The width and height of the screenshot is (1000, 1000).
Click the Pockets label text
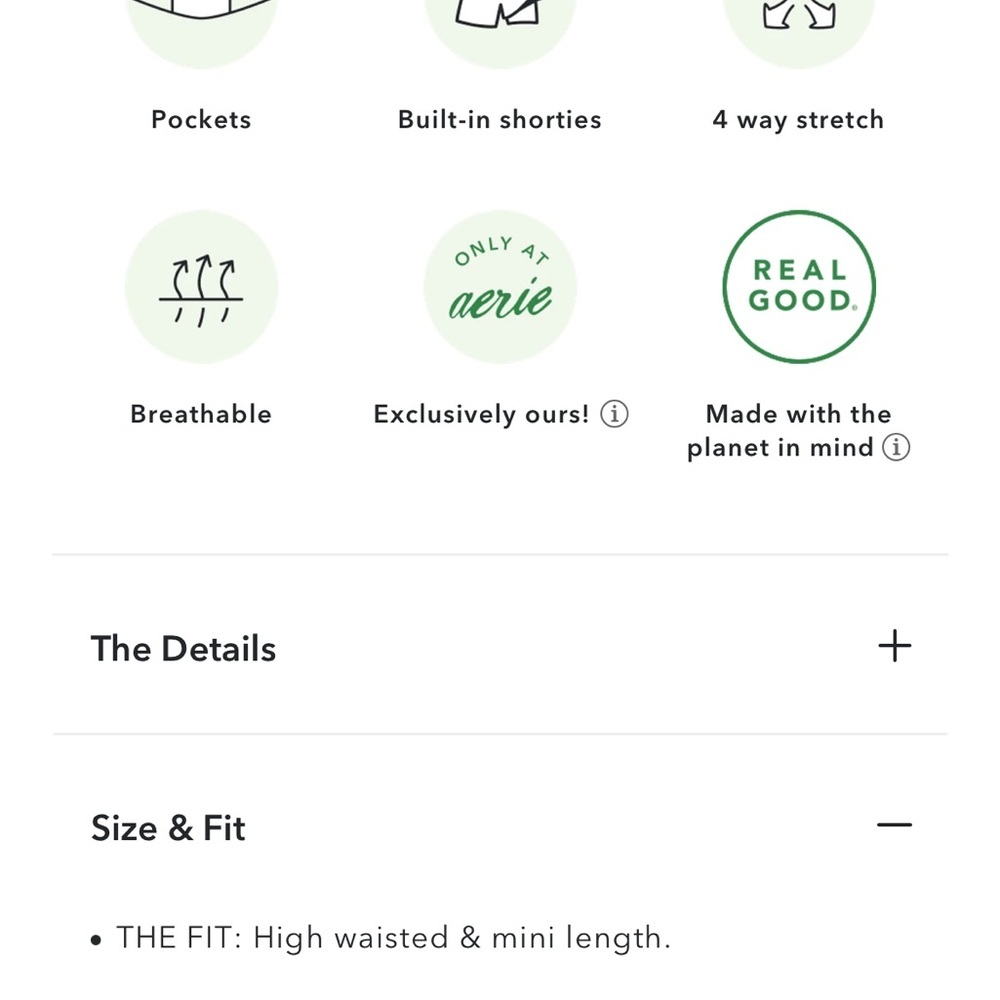[x=202, y=120]
